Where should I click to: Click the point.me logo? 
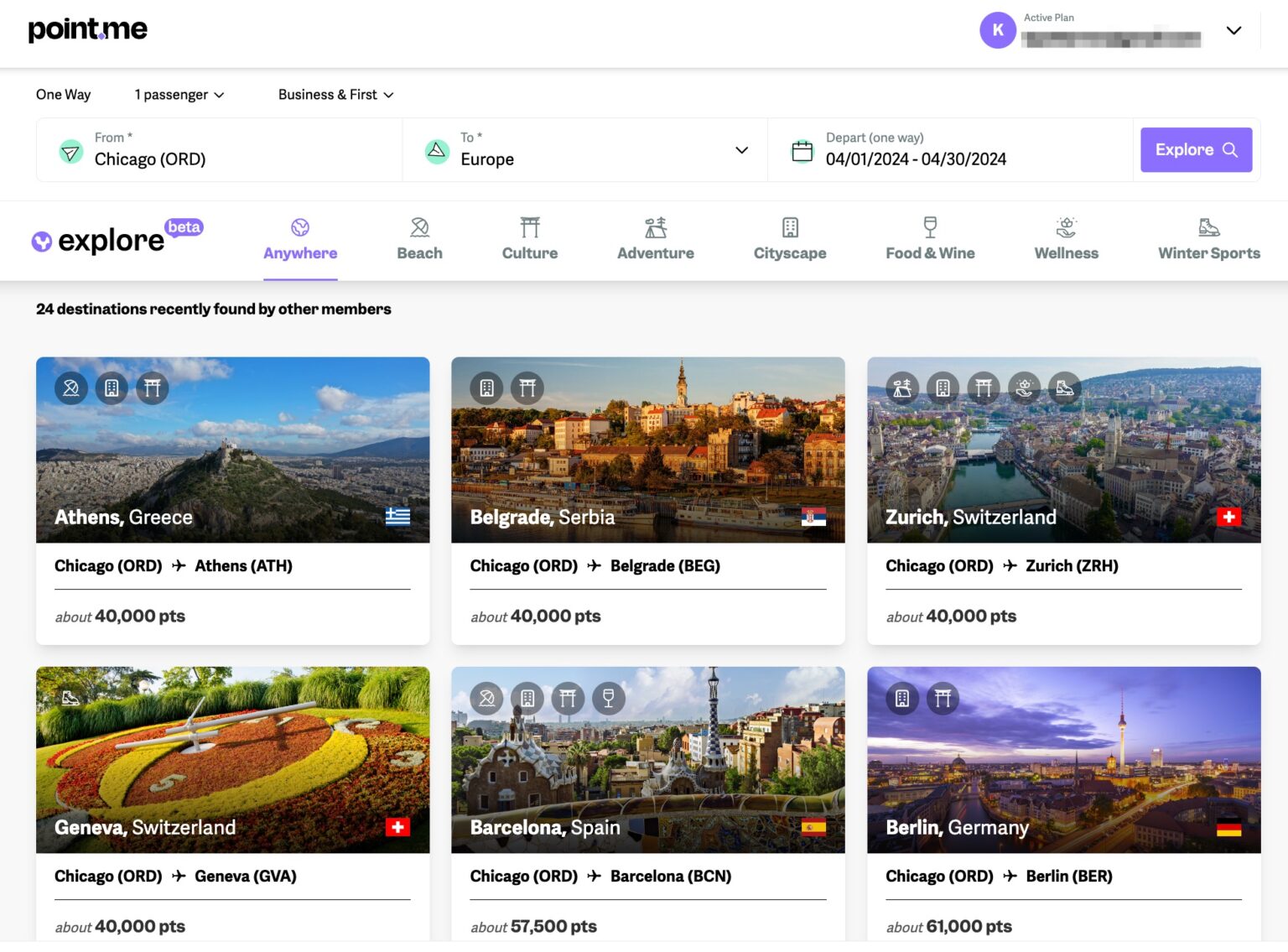click(x=87, y=29)
